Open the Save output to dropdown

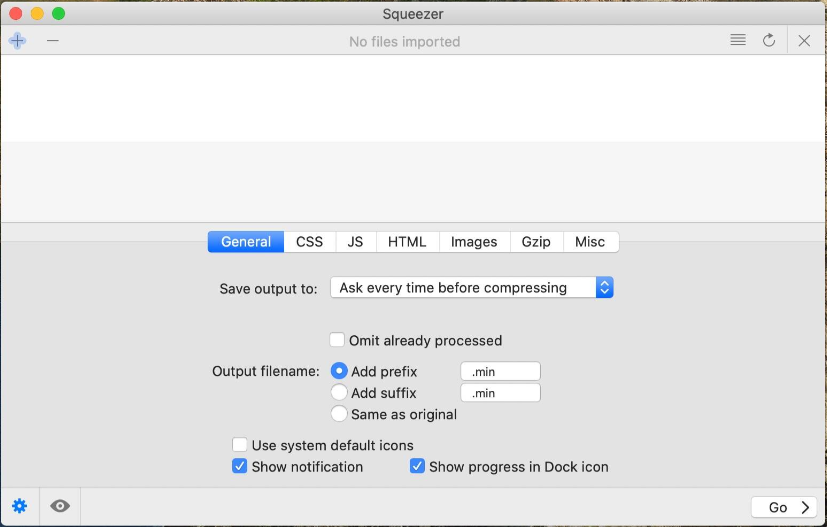pyautogui.click(x=472, y=288)
